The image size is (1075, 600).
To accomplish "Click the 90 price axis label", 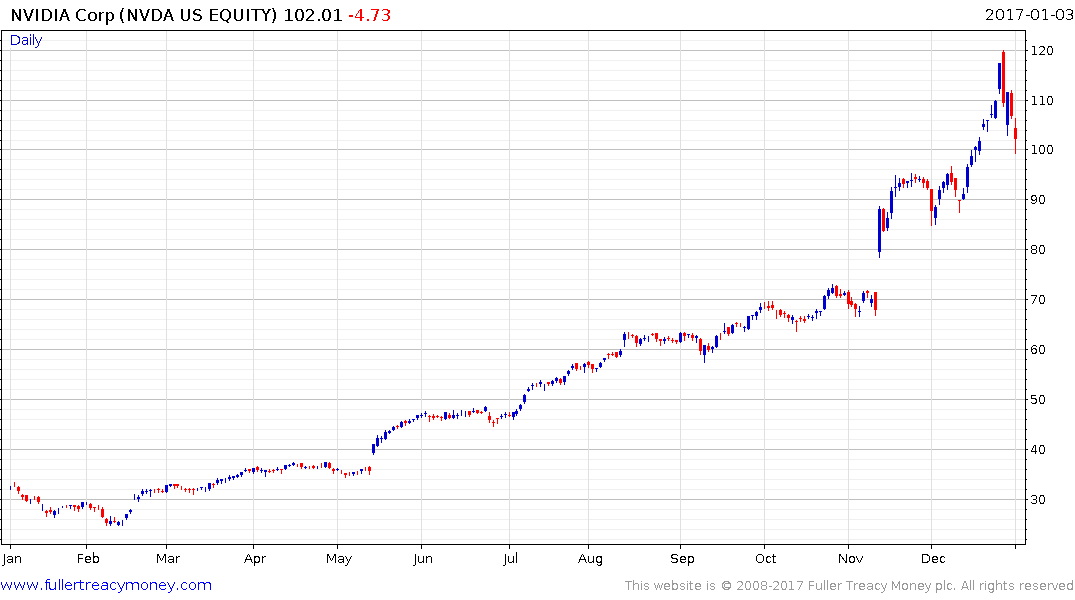I will pyautogui.click(x=1038, y=200).
